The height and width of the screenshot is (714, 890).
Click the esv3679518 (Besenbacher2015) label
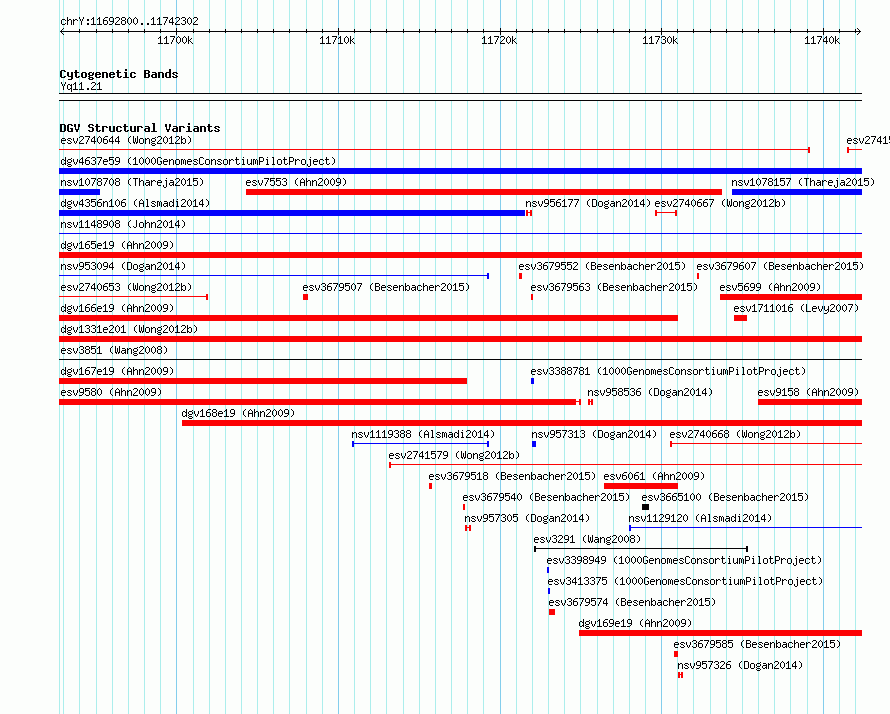tap(512, 476)
